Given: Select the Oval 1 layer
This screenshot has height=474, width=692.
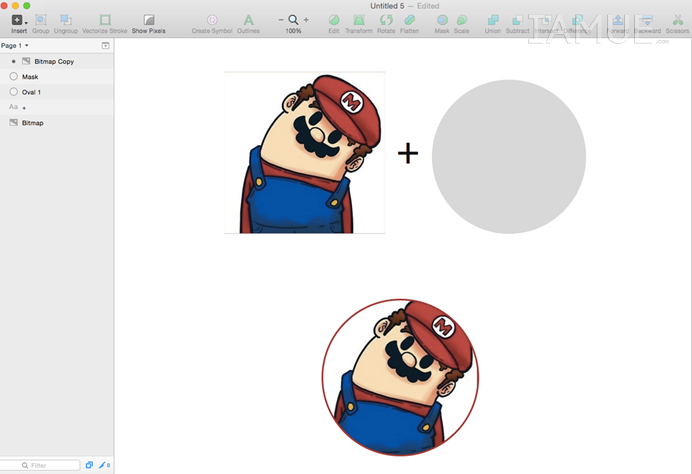Looking at the screenshot, I should (57, 92).
